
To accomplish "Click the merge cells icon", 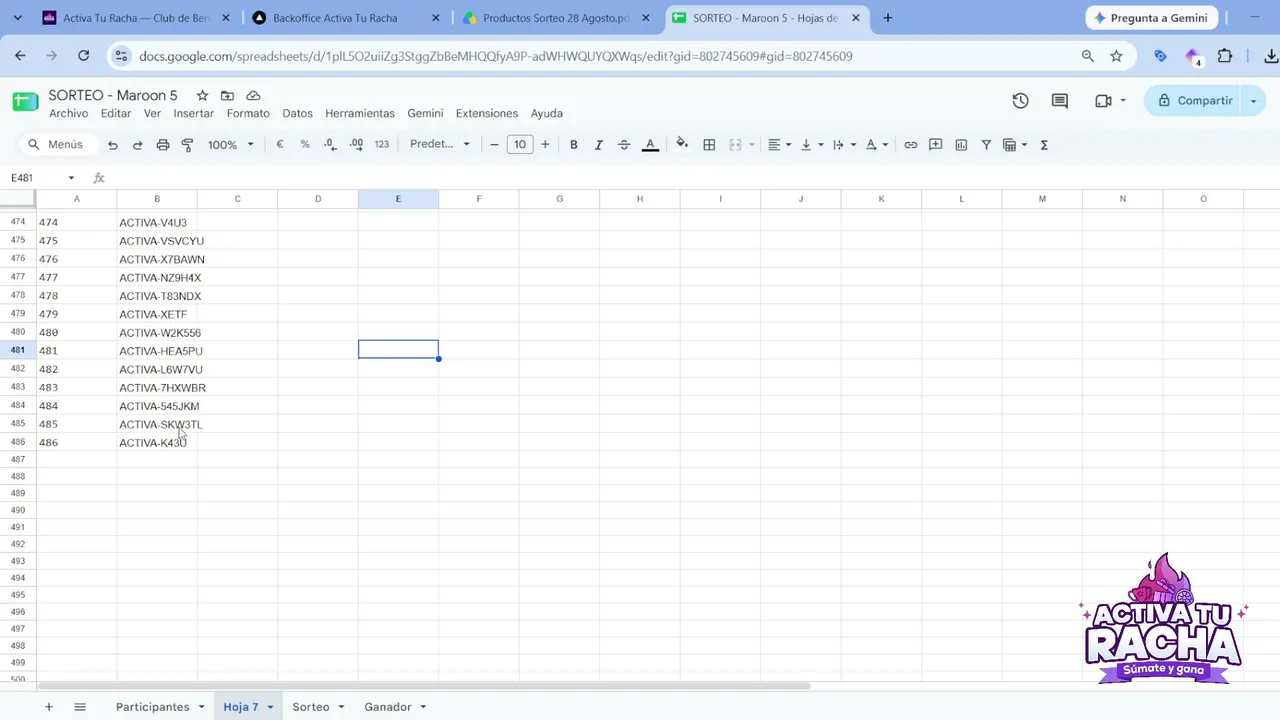I will pos(735,145).
